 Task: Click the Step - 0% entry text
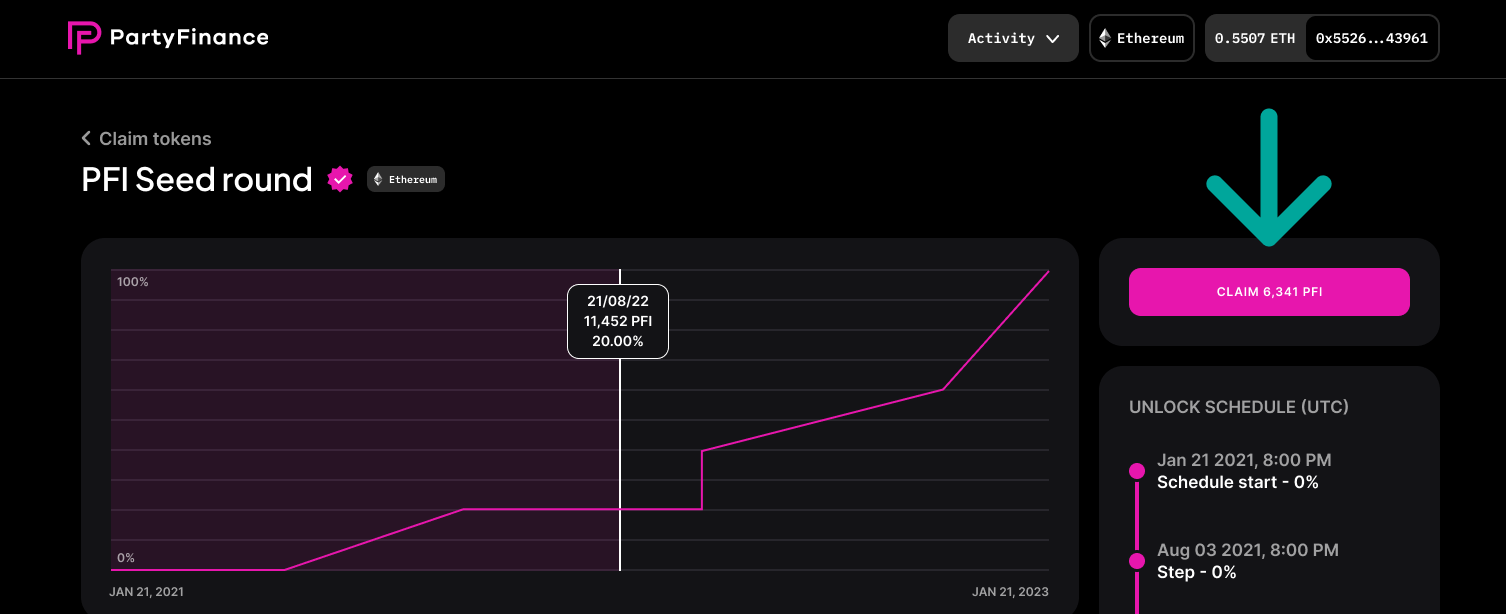1197,572
